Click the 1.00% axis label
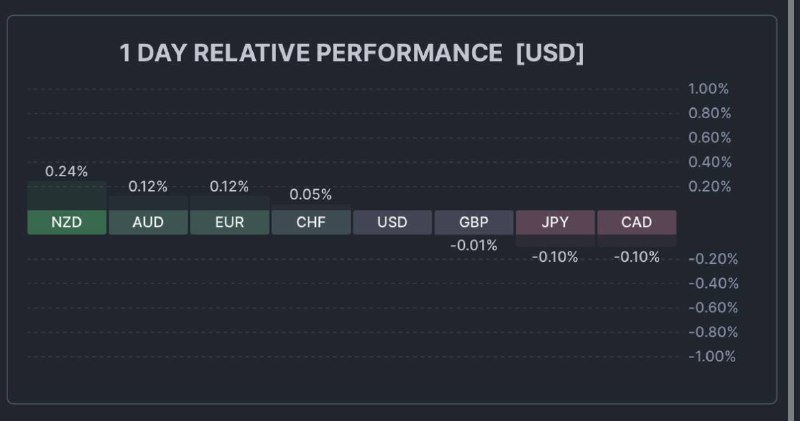800x421 pixels. (709, 89)
